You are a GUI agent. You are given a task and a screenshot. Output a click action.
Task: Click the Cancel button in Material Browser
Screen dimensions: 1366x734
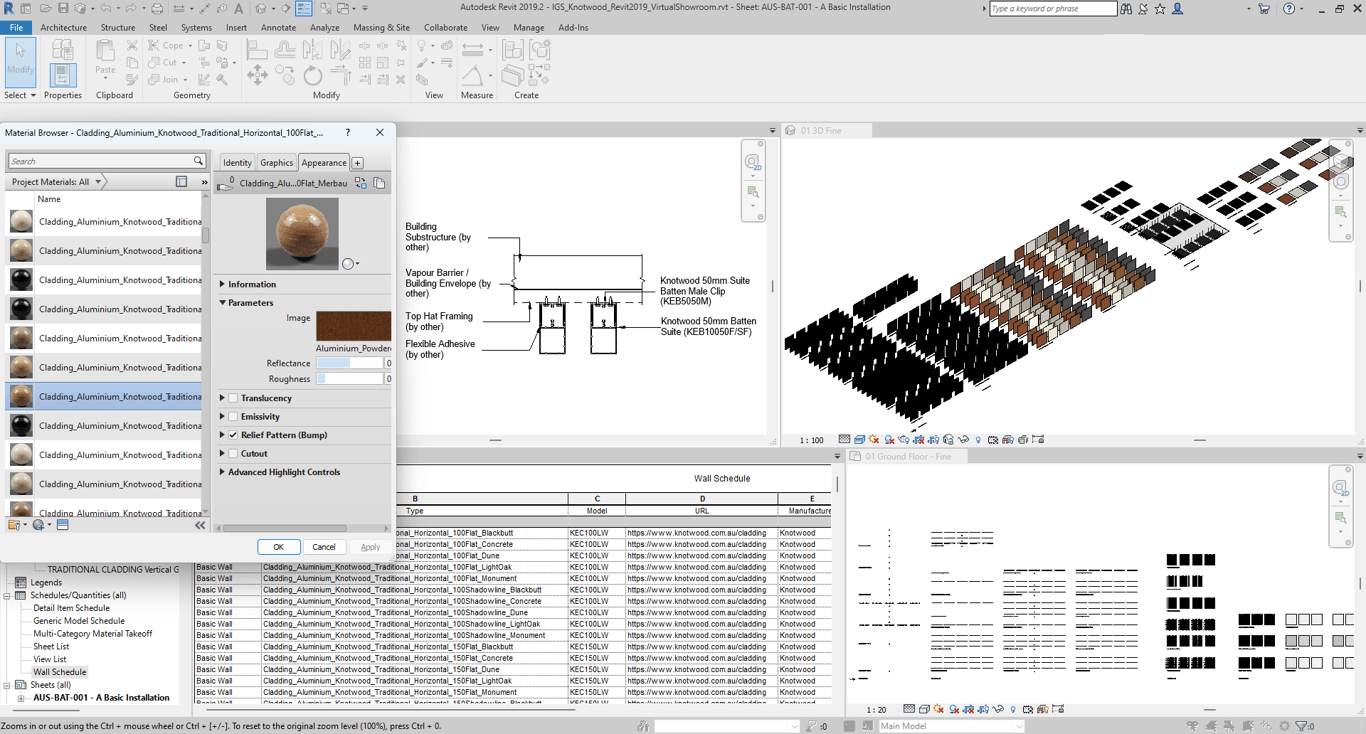point(323,547)
